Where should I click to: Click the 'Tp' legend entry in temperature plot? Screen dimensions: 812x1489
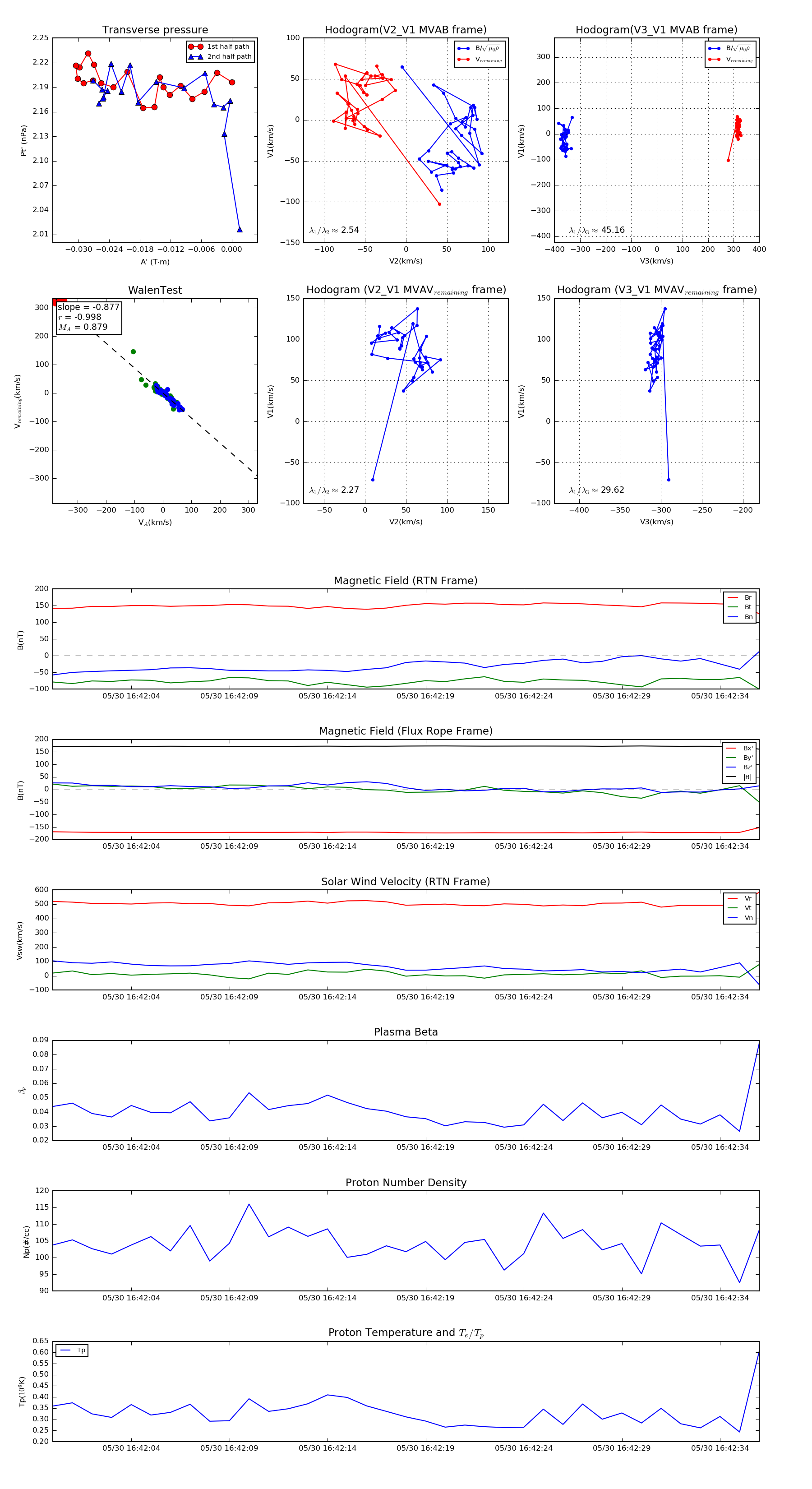coord(73,1350)
